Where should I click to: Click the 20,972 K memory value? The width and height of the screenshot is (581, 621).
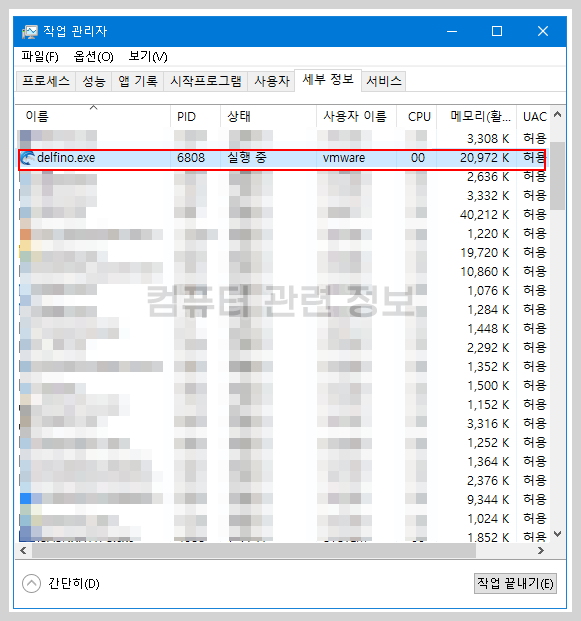484,158
